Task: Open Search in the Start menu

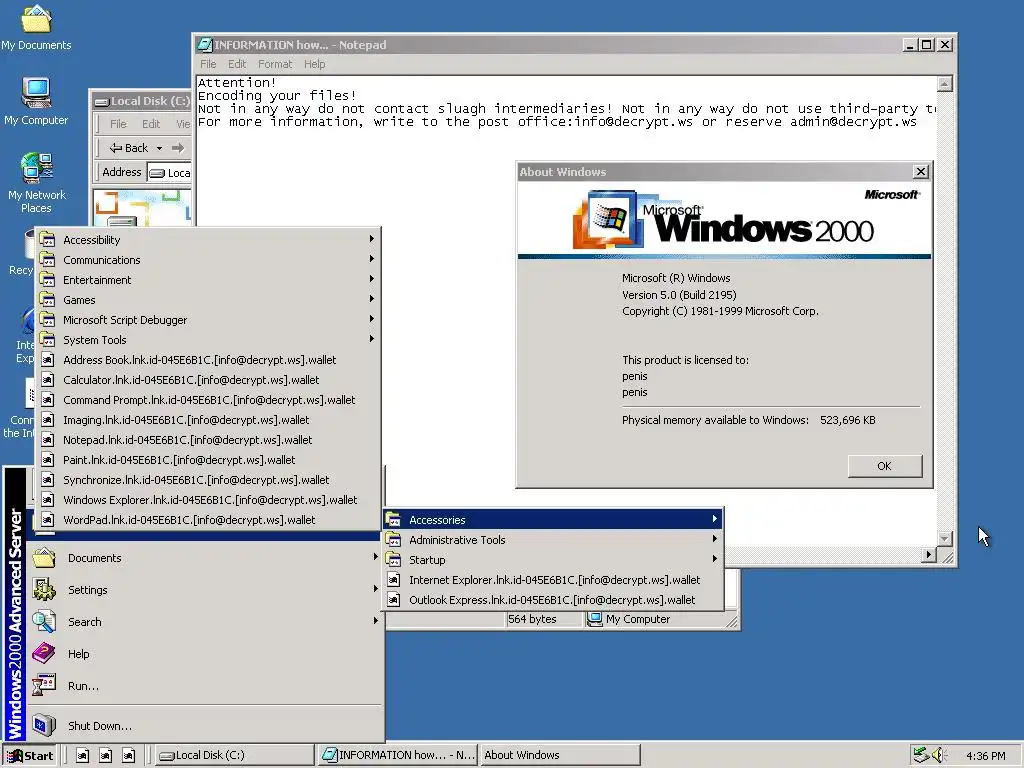Action: pos(206,622)
